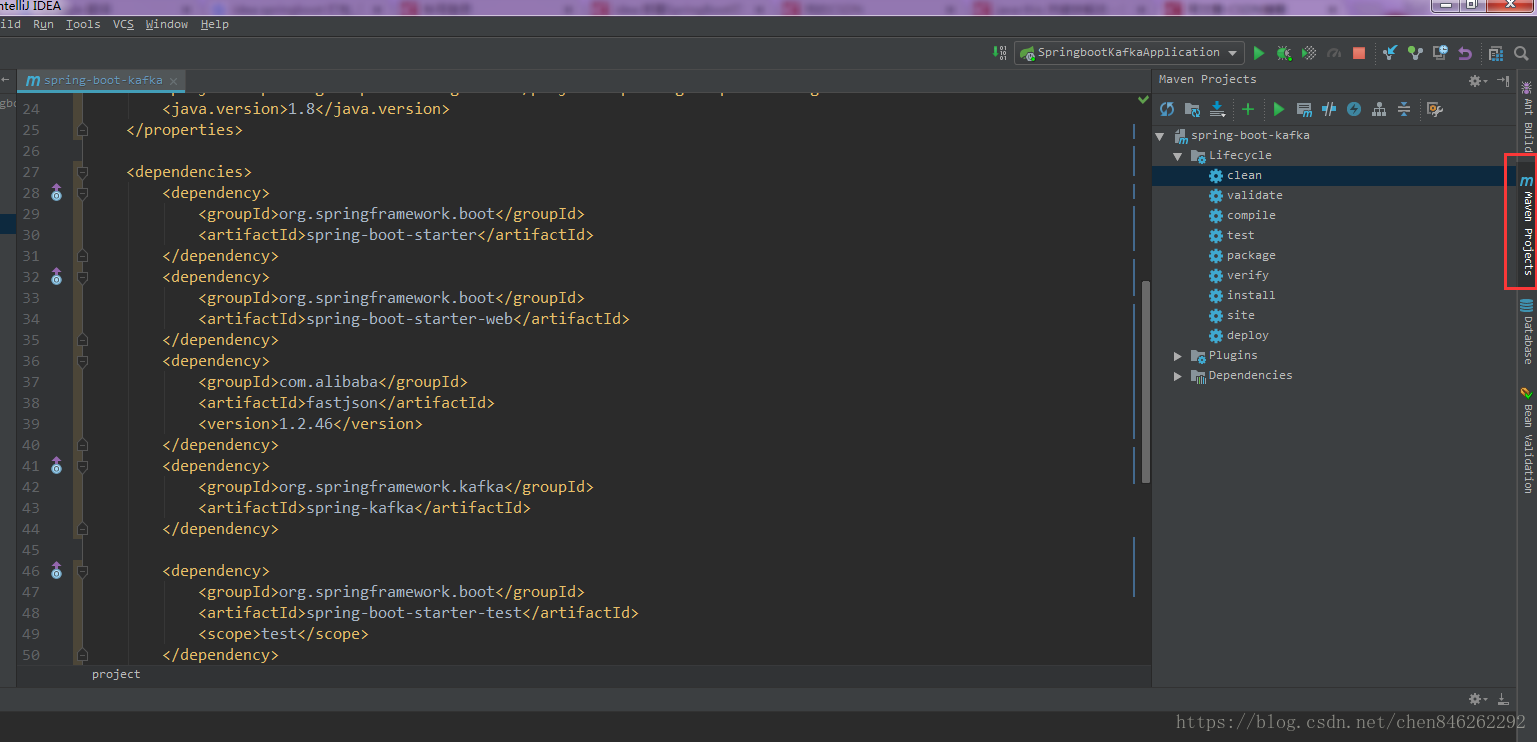Open Maven settings with the wrench icon

point(1434,109)
